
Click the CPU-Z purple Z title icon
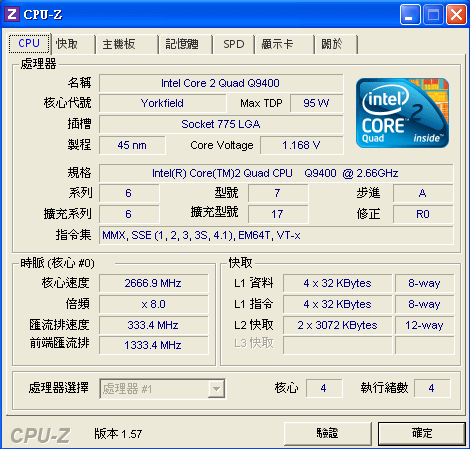[12, 14]
